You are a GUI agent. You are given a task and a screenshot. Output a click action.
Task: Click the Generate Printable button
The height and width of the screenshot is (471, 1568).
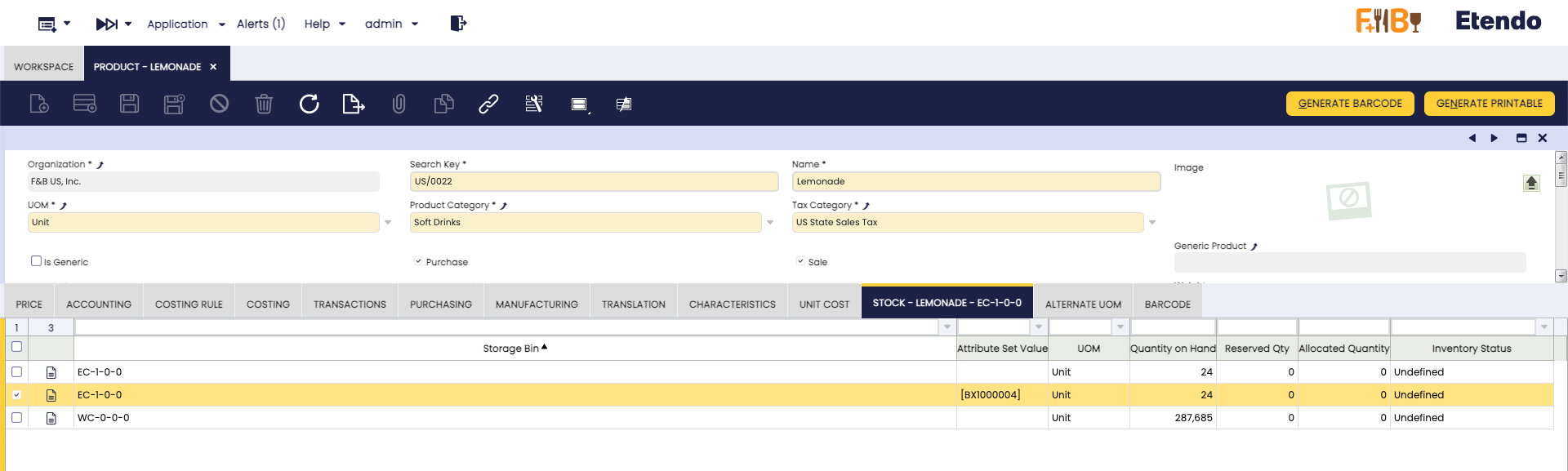pyautogui.click(x=1489, y=104)
